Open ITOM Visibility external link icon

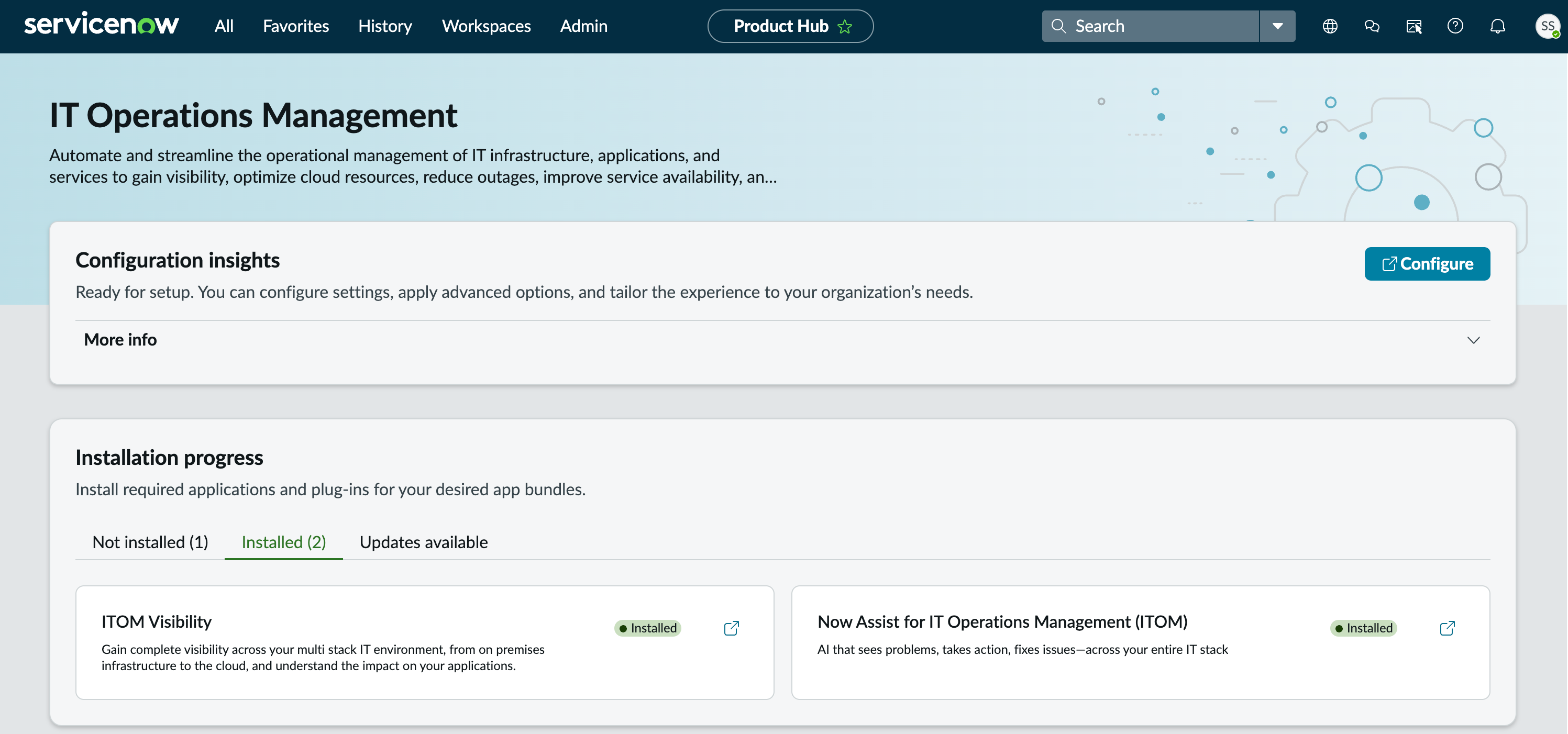click(x=732, y=628)
